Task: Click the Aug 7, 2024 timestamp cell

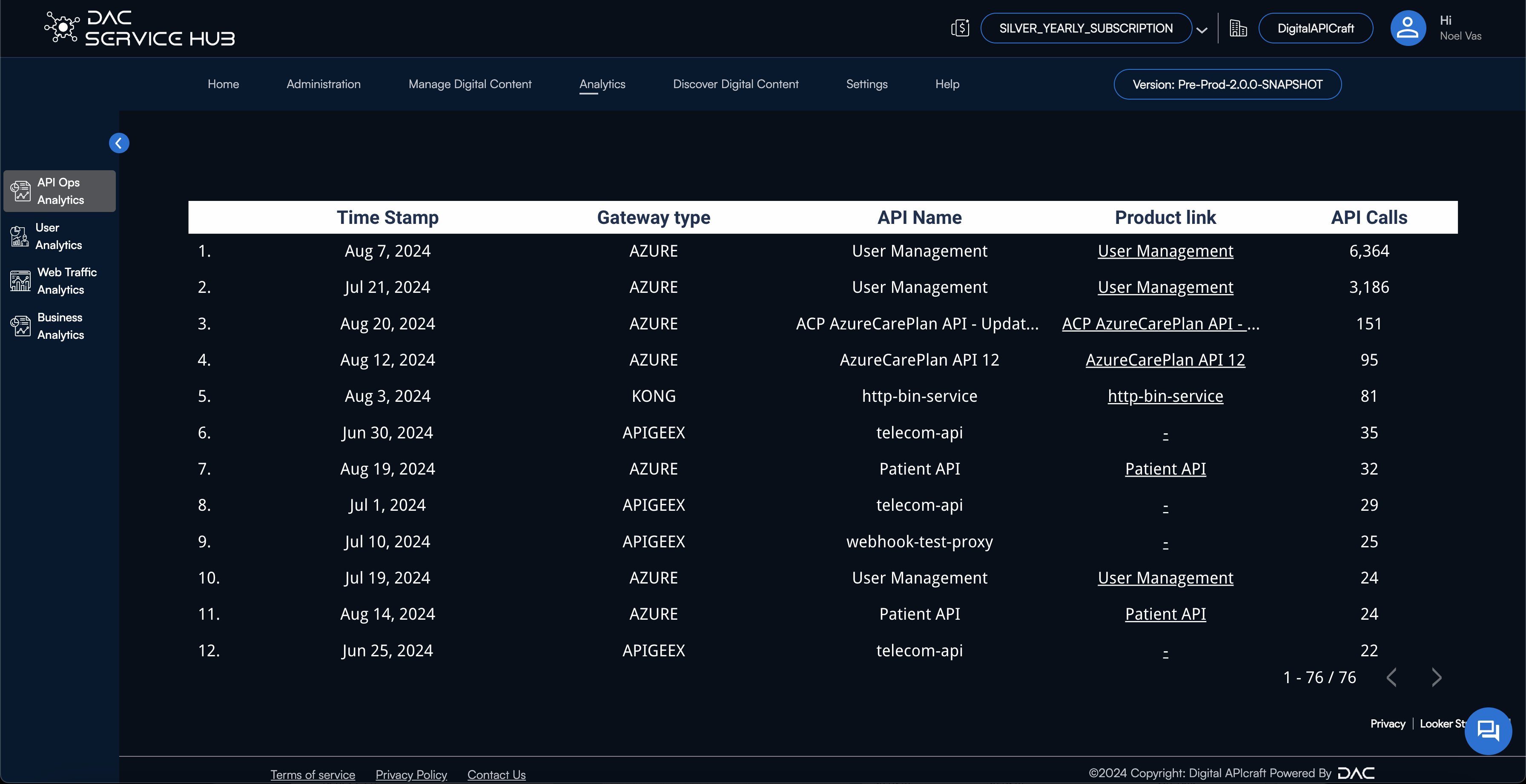Action: pos(387,251)
